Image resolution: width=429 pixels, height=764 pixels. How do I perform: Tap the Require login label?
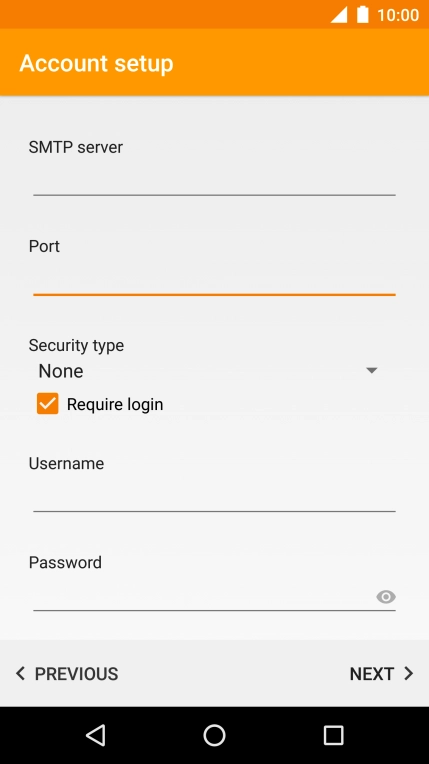[115, 404]
